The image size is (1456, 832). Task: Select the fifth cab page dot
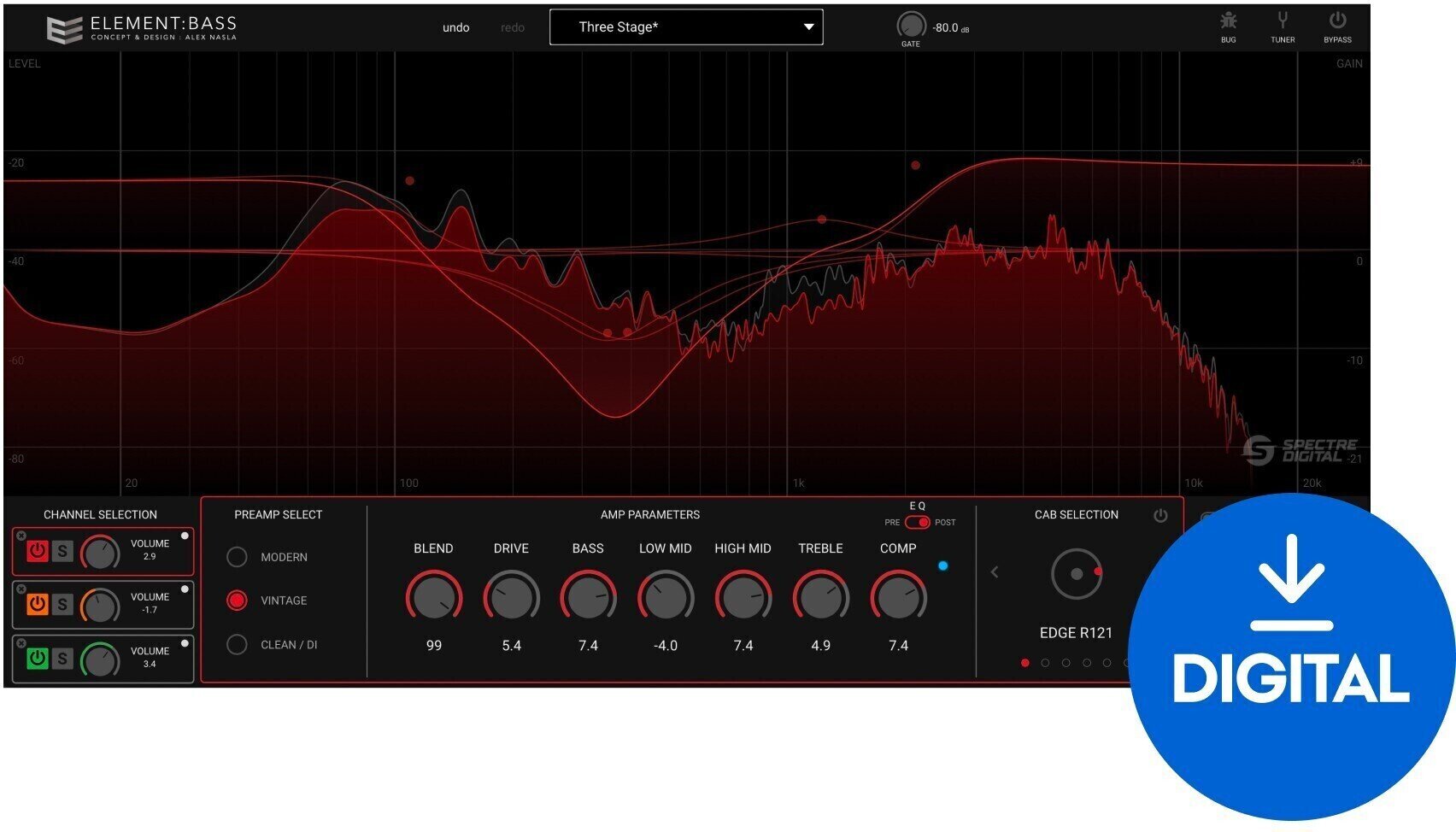[x=1107, y=663]
